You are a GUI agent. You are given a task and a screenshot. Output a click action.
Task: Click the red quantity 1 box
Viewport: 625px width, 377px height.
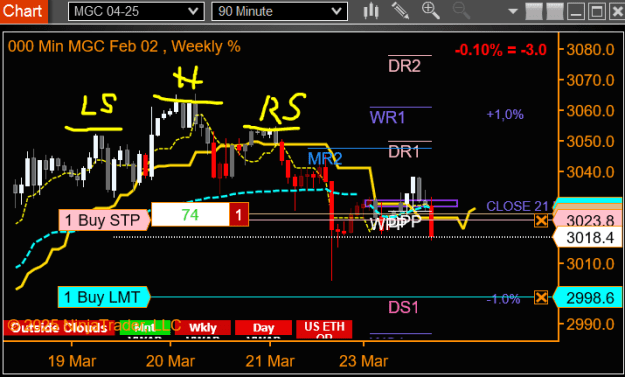point(239,215)
